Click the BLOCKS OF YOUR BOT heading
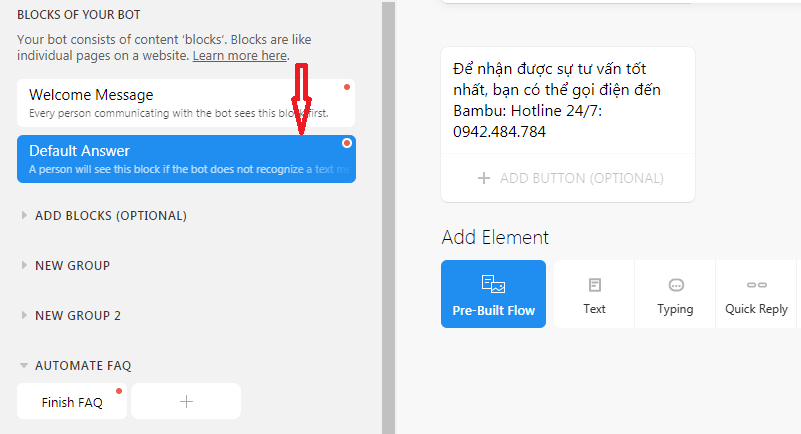Screen dimensions: 801x434 (x=79, y=15)
